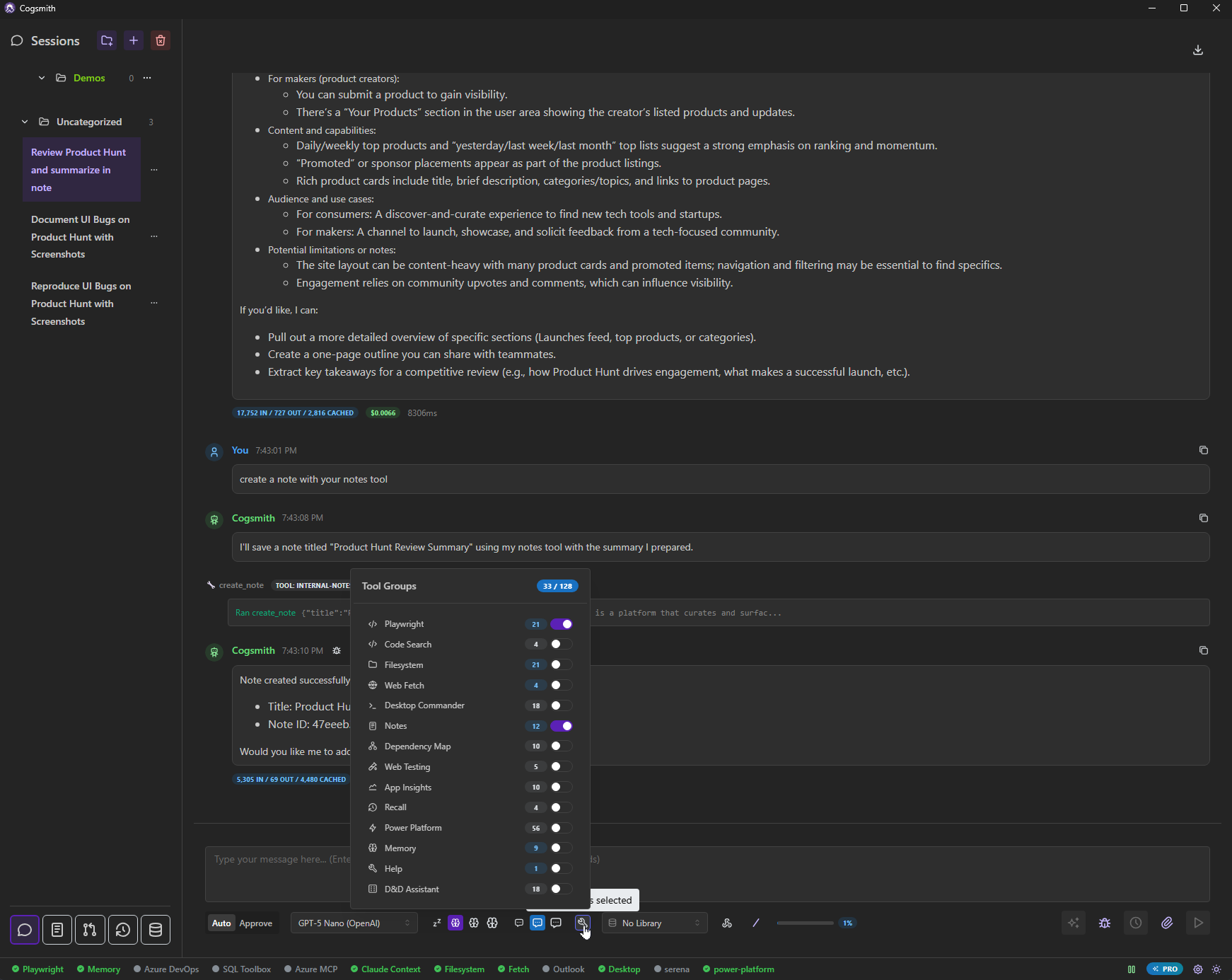The image size is (1232, 980).
Task: Toggle light theme with sun icon
Action: click(x=1216, y=969)
